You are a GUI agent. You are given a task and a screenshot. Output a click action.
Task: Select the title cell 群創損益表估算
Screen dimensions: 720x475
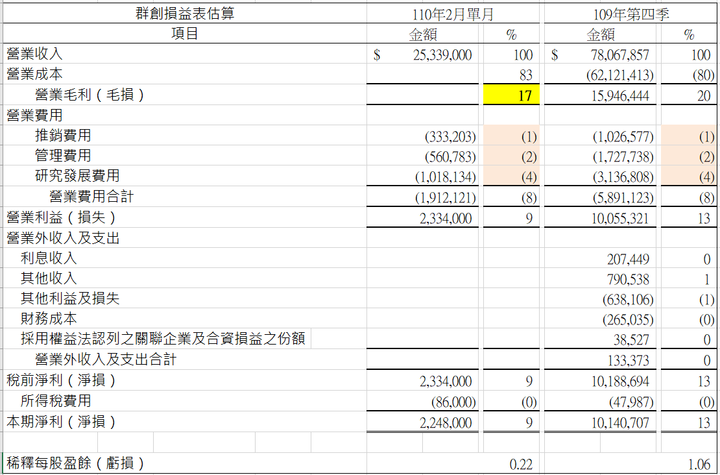[x=185, y=13]
